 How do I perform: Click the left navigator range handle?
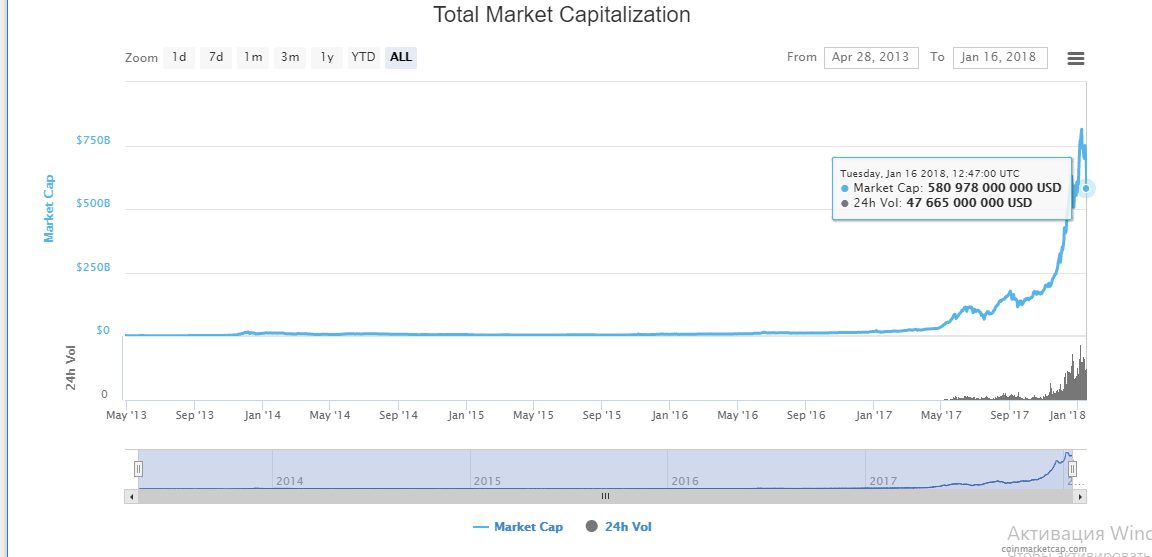click(x=139, y=468)
